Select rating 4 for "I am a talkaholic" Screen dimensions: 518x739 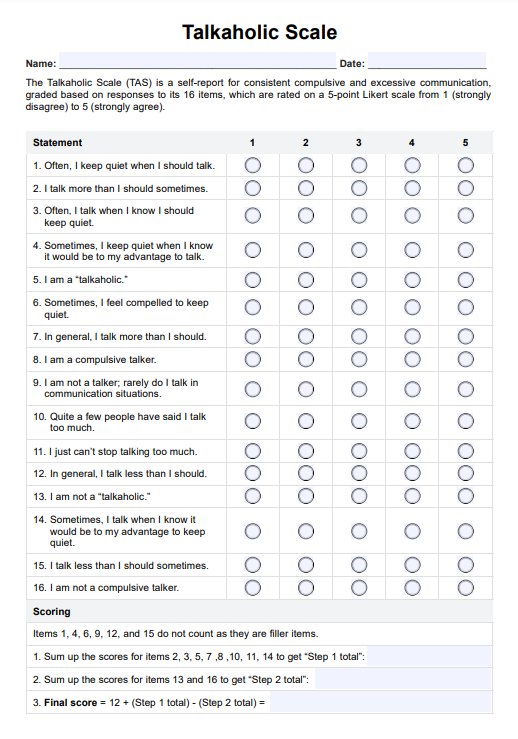[x=412, y=280]
